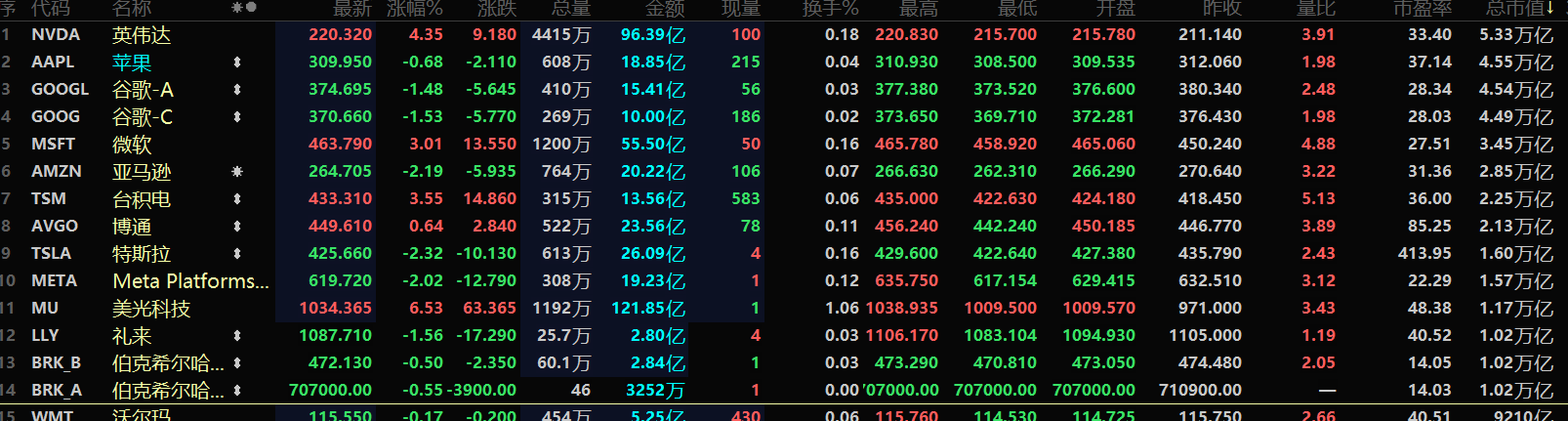
Task: Select the BRK_B ticker code
Action: (x=57, y=363)
